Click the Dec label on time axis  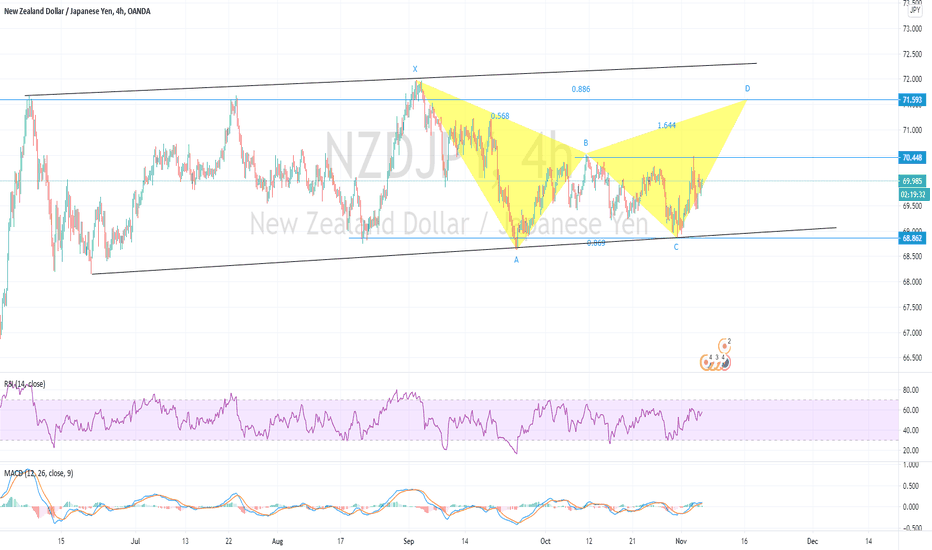[813, 541]
